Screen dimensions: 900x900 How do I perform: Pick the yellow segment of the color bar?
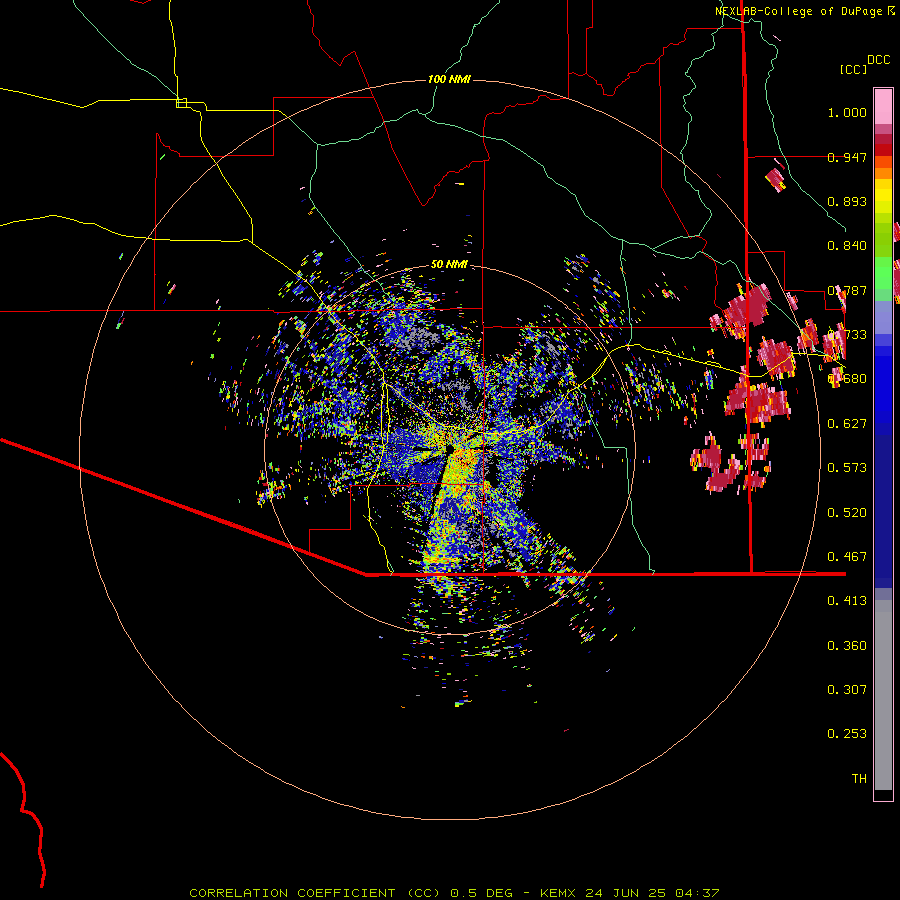(x=883, y=196)
